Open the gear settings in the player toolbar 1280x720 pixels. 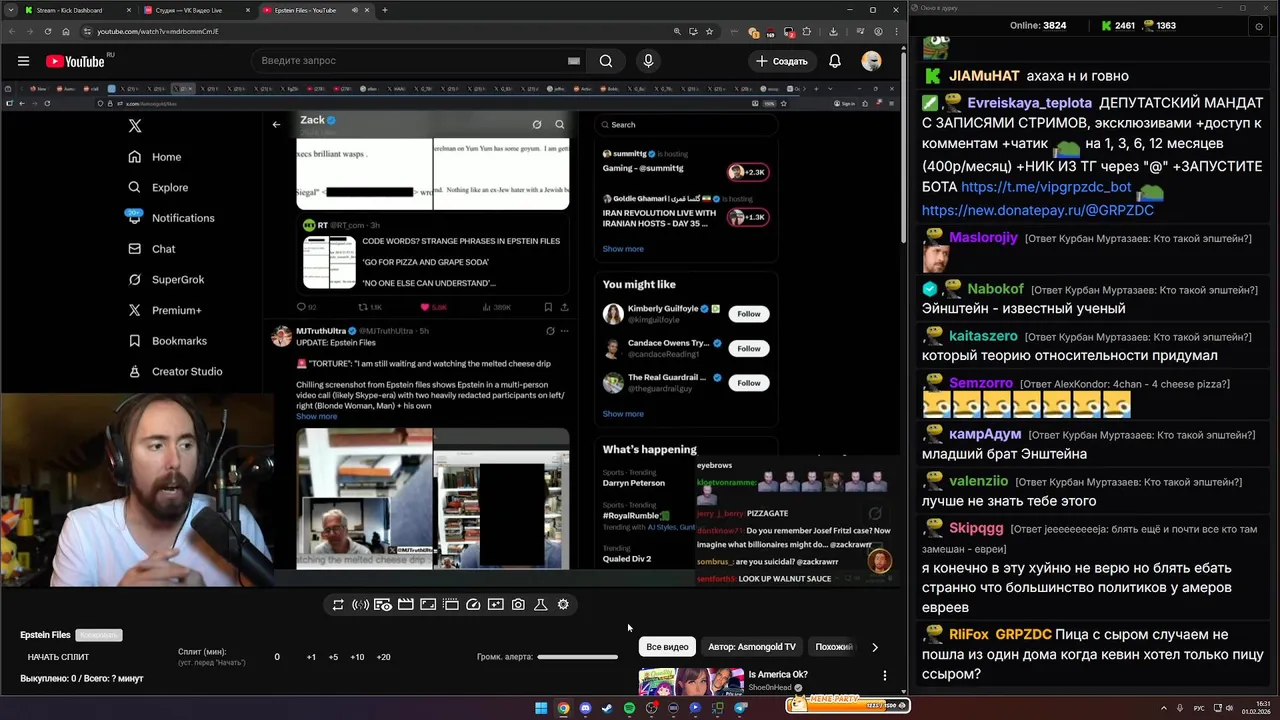coord(563,605)
